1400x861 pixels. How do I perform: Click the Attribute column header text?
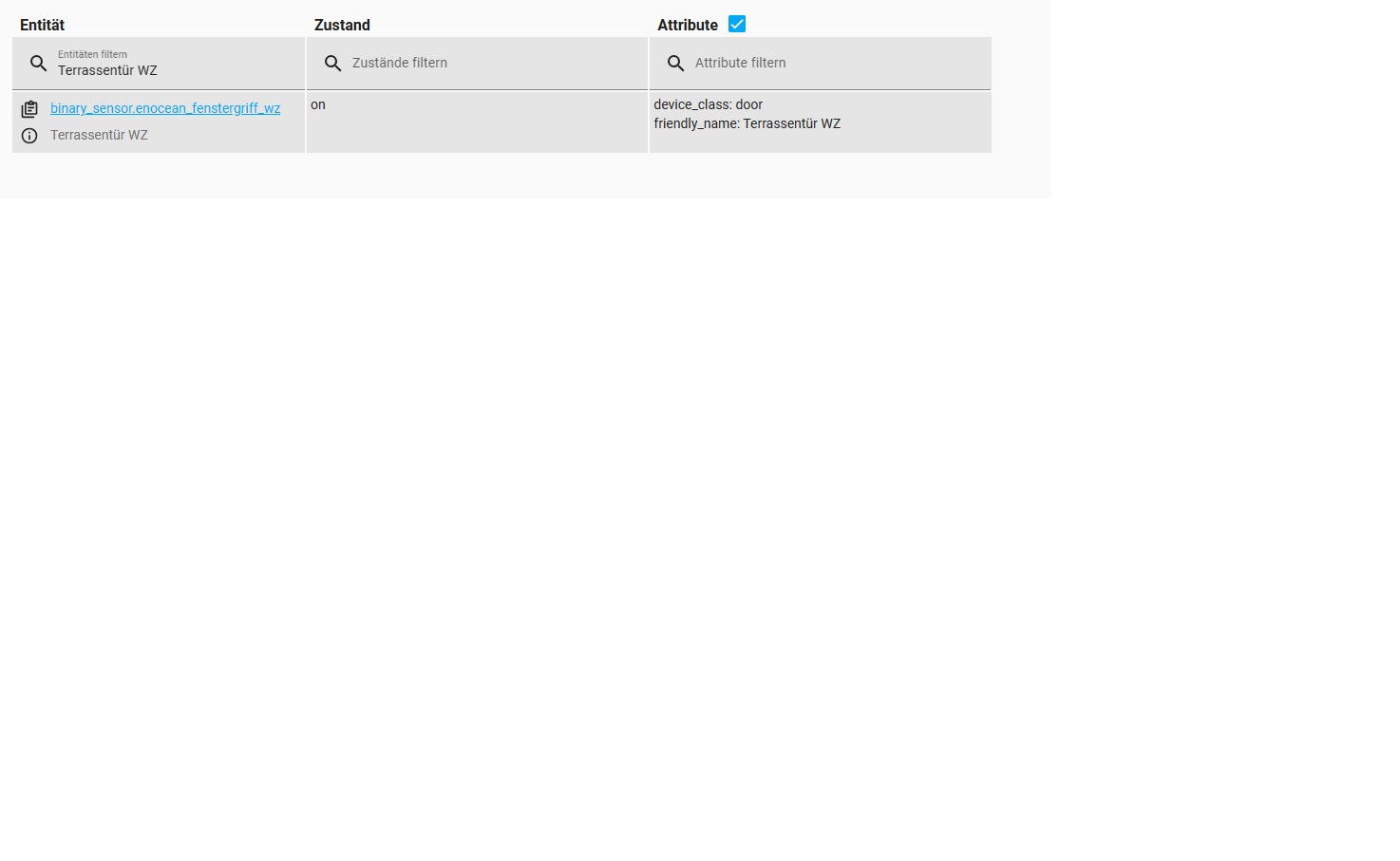[688, 25]
